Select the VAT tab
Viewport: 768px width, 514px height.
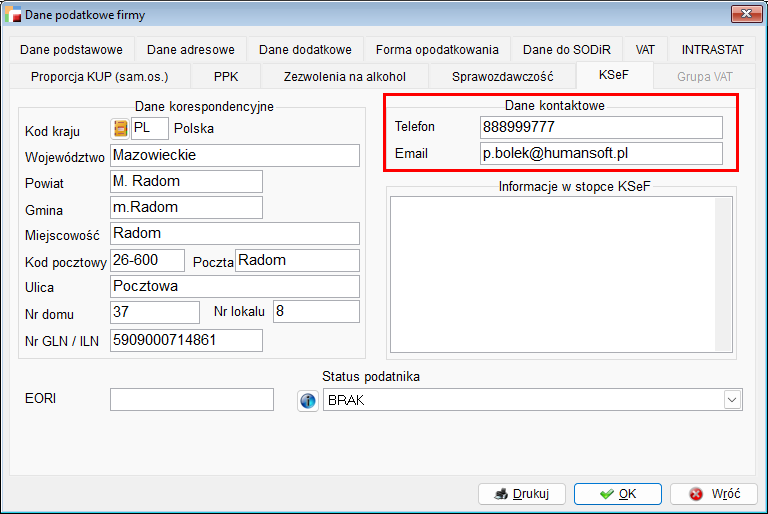click(645, 49)
